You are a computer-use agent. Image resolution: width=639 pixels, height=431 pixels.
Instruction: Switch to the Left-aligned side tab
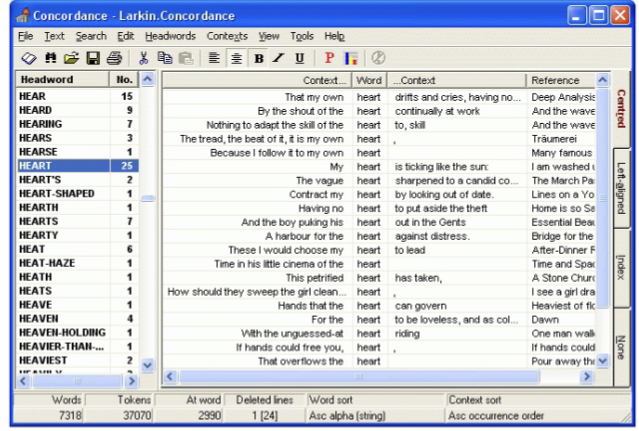[621, 188]
